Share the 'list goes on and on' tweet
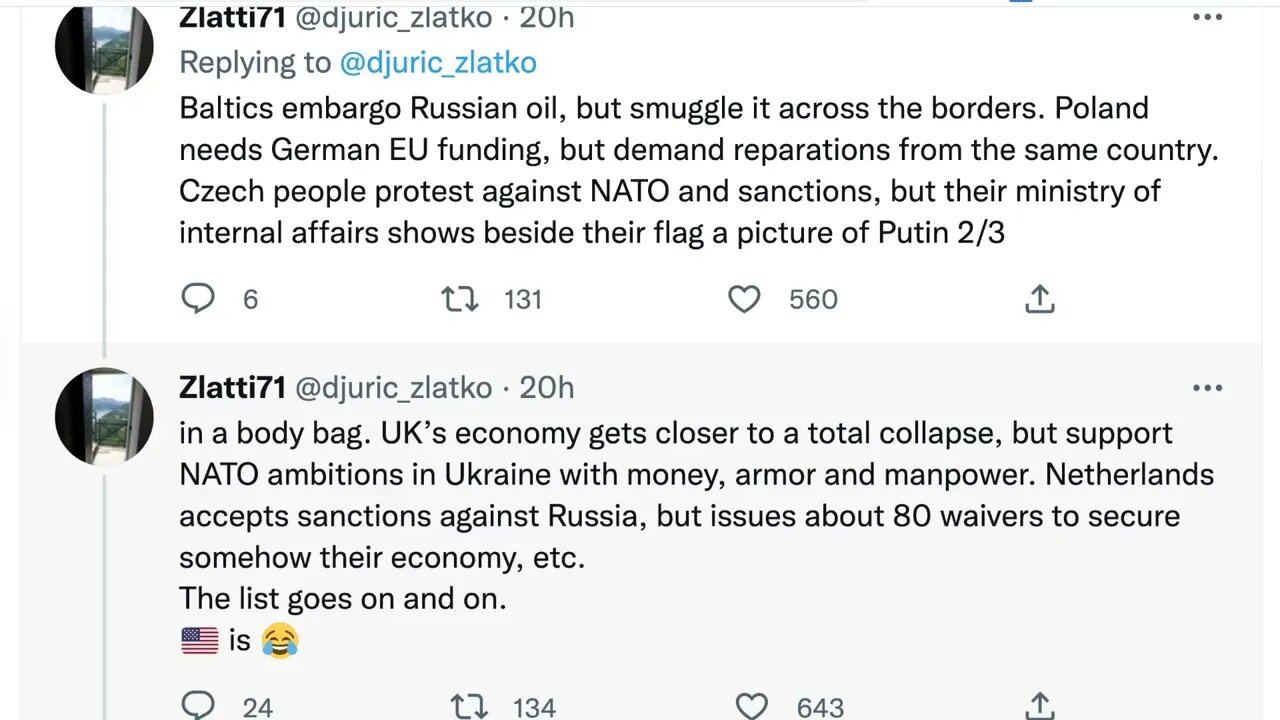Screen dimensions: 1280x720 (x=1040, y=706)
